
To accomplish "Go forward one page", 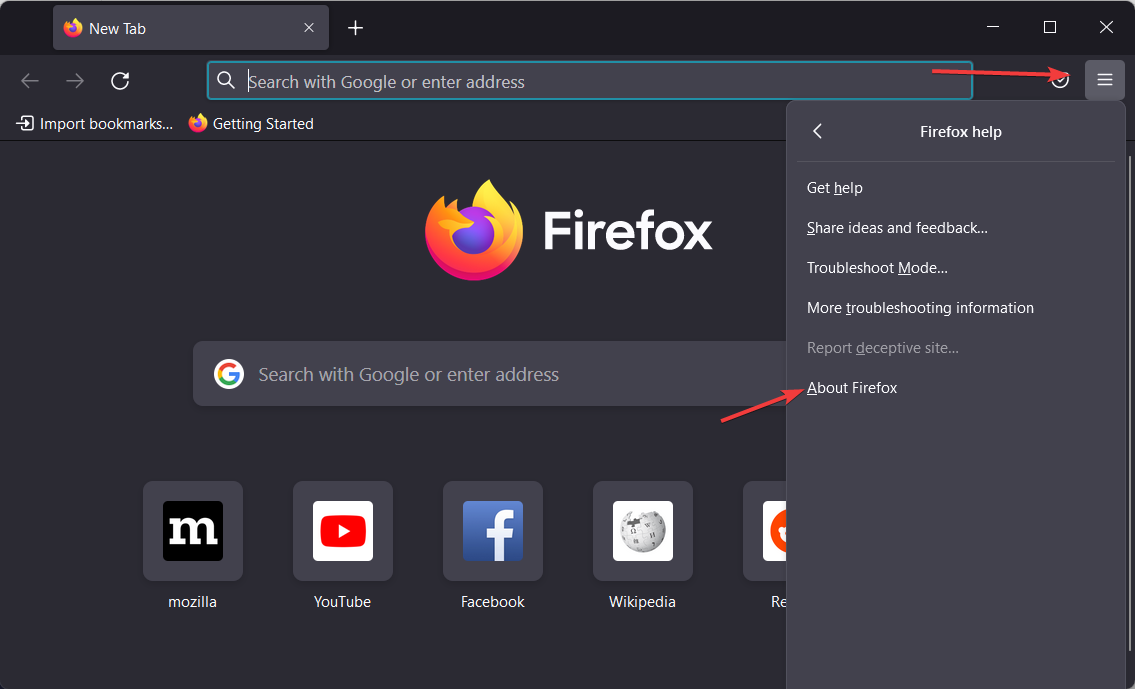I will [75, 81].
